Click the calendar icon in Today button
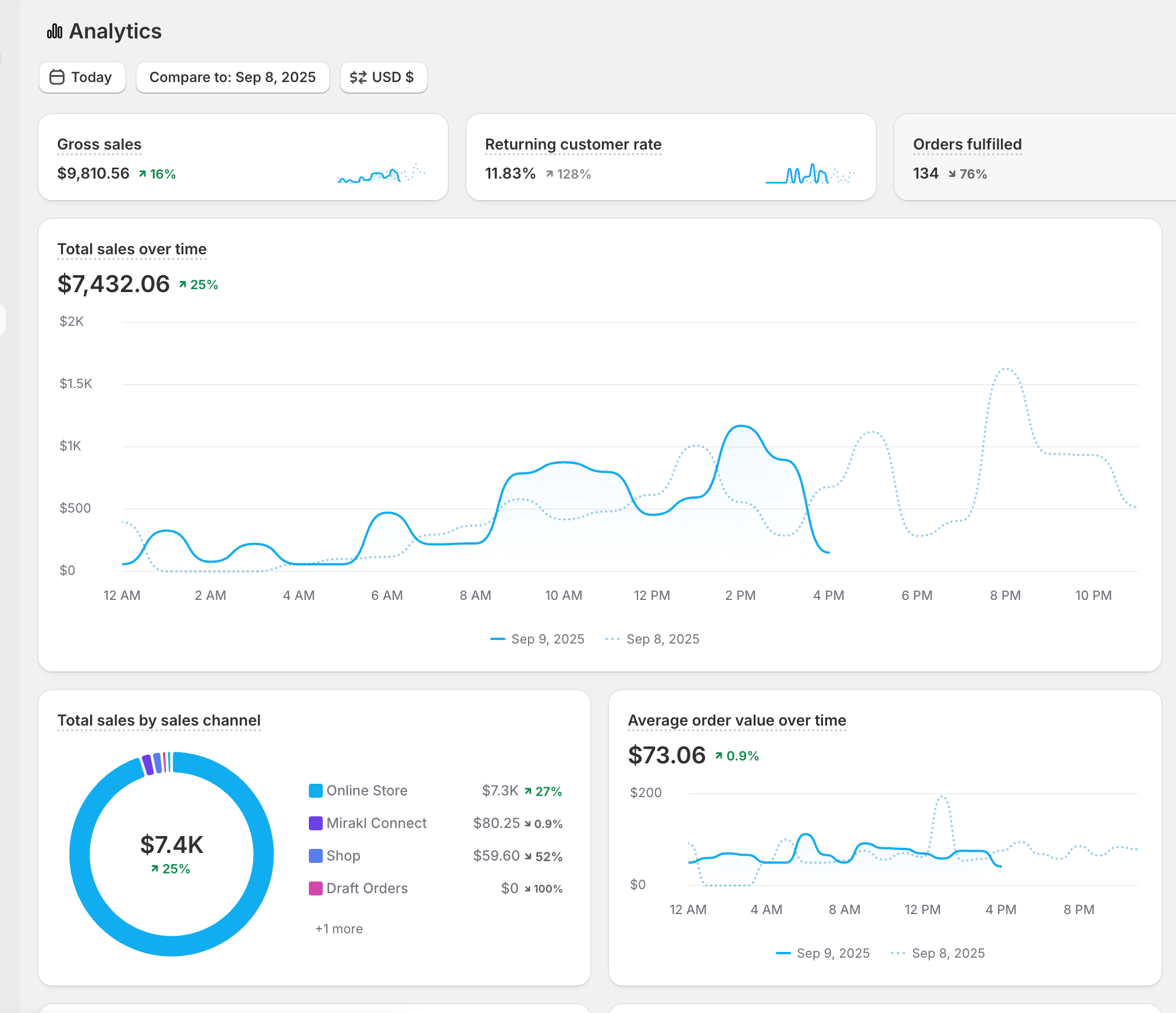The image size is (1176, 1013). [x=57, y=77]
